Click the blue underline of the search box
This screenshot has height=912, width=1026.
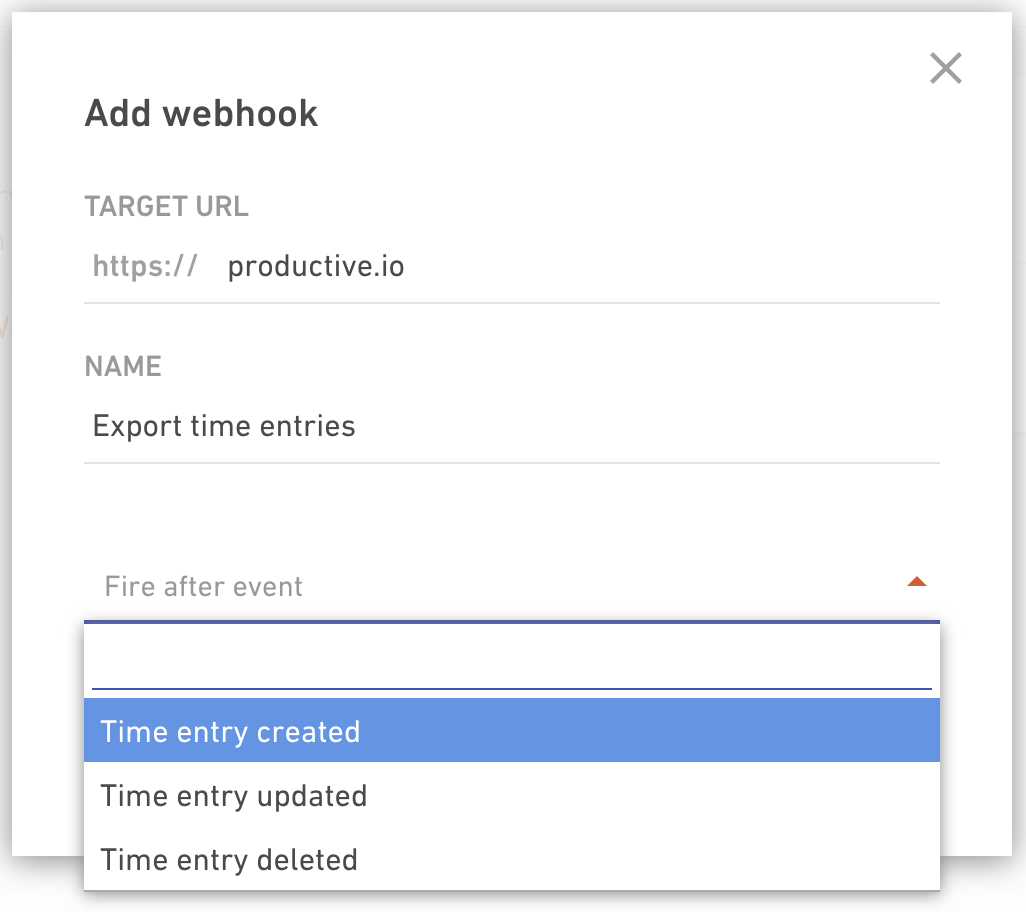click(x=512, y=688)
